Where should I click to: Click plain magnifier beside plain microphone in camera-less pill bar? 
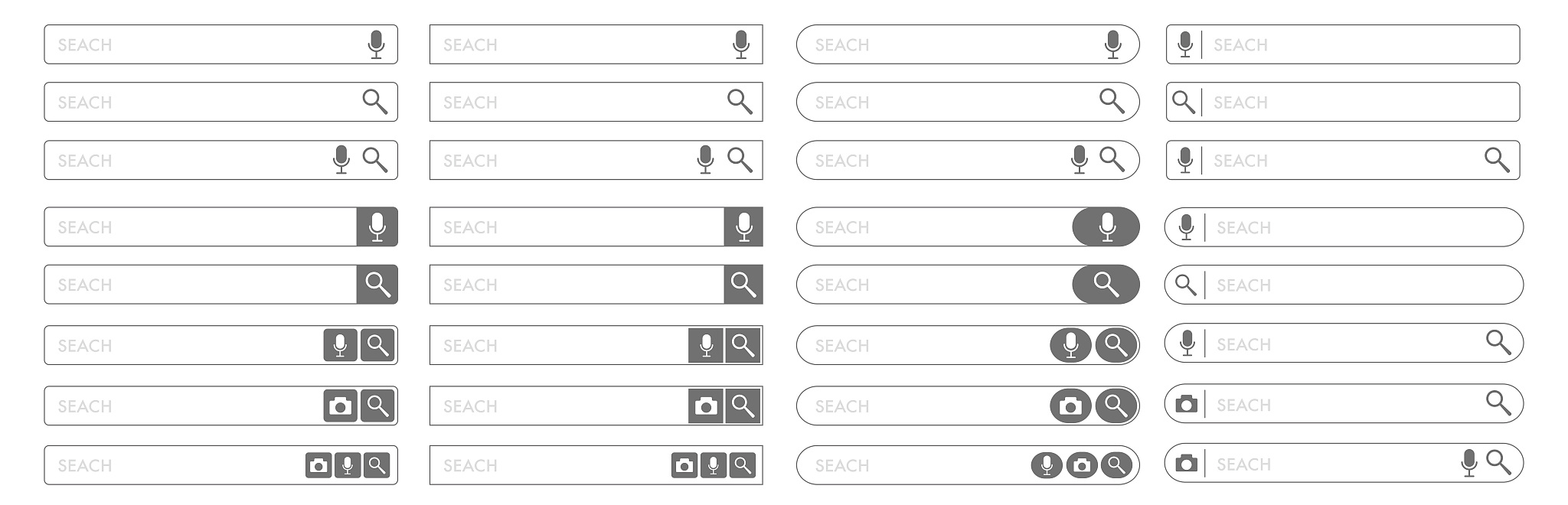tap(1112, 160)
